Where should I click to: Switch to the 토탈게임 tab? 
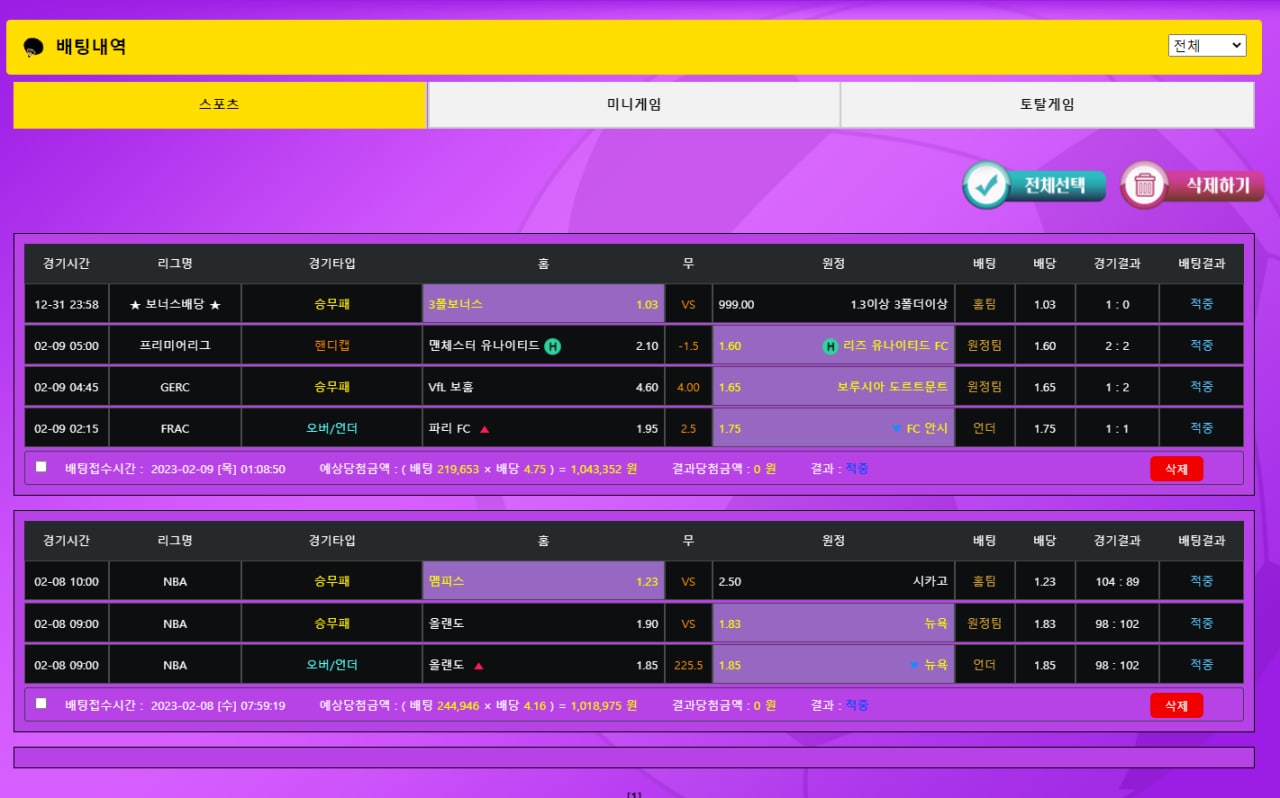click(x=1047, y=105)
